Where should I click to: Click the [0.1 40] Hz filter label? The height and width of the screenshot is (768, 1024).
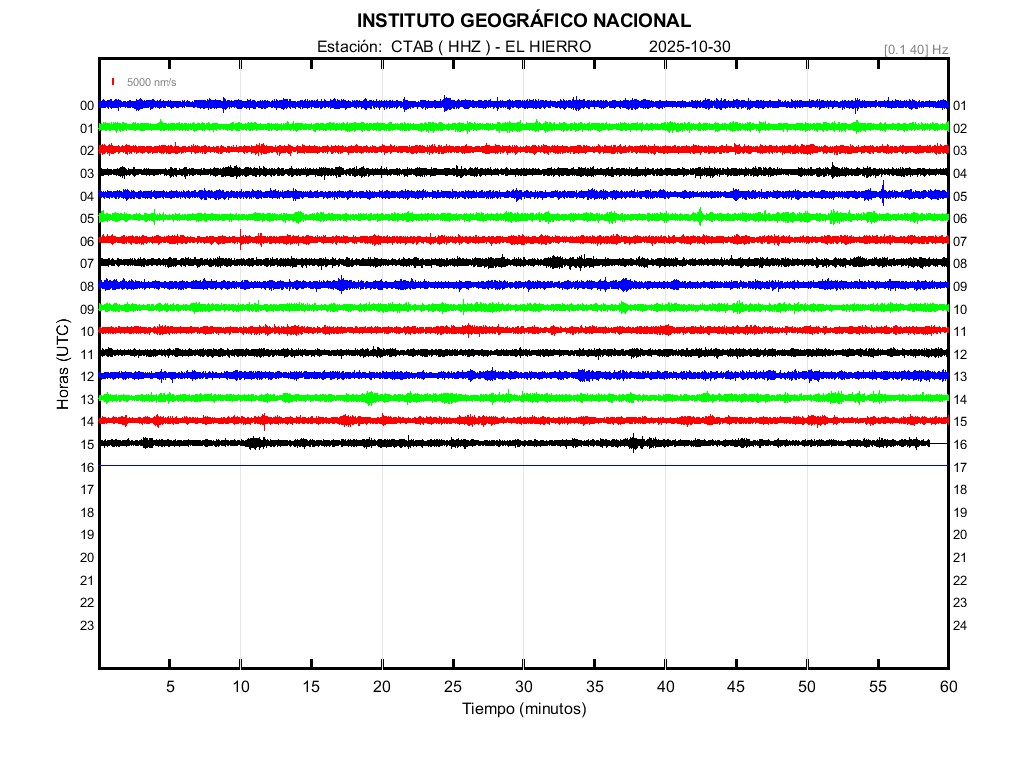click(915, 49)
